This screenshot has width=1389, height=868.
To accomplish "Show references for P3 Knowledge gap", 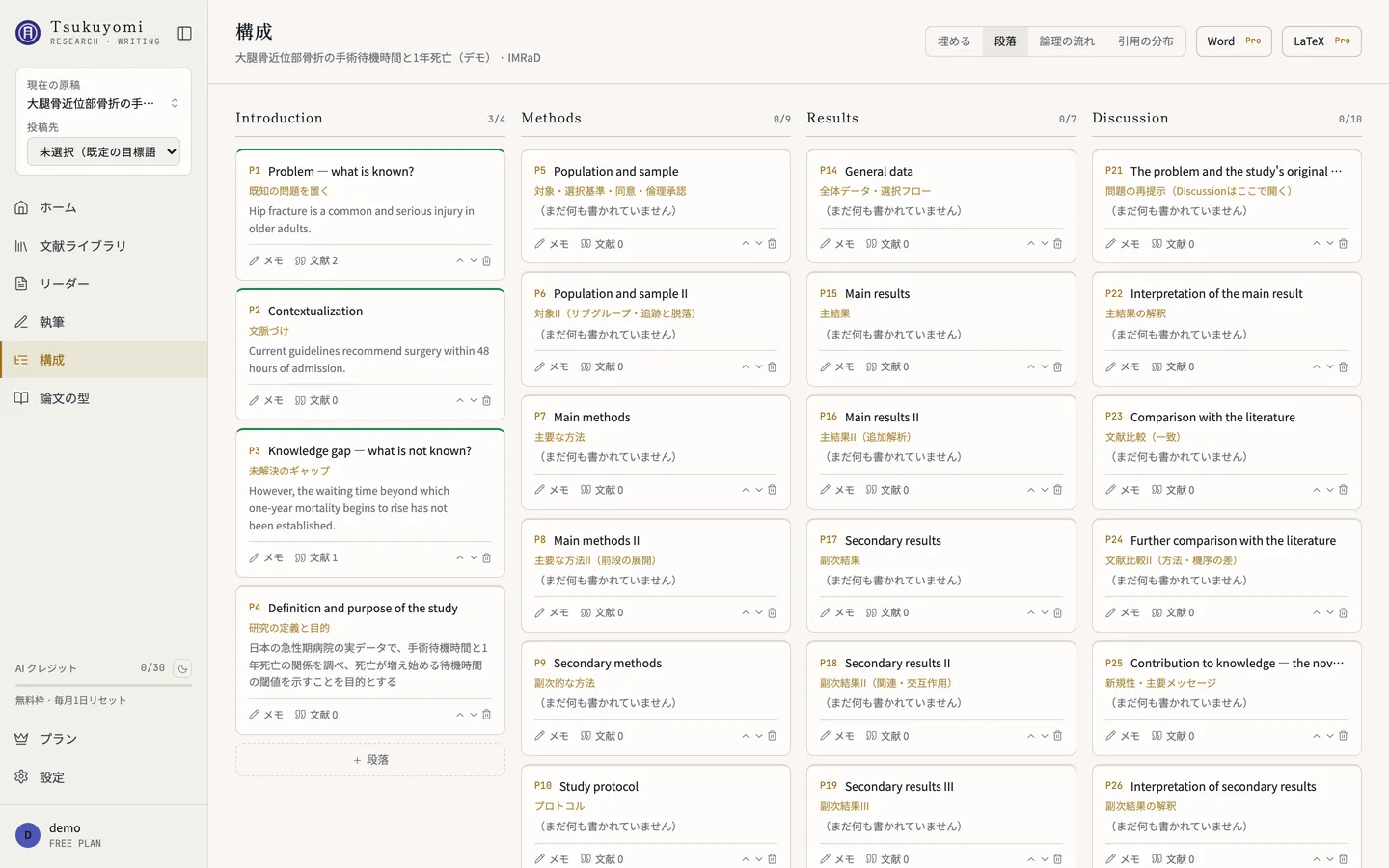I will pyautogui.click(x=316, y=557).
